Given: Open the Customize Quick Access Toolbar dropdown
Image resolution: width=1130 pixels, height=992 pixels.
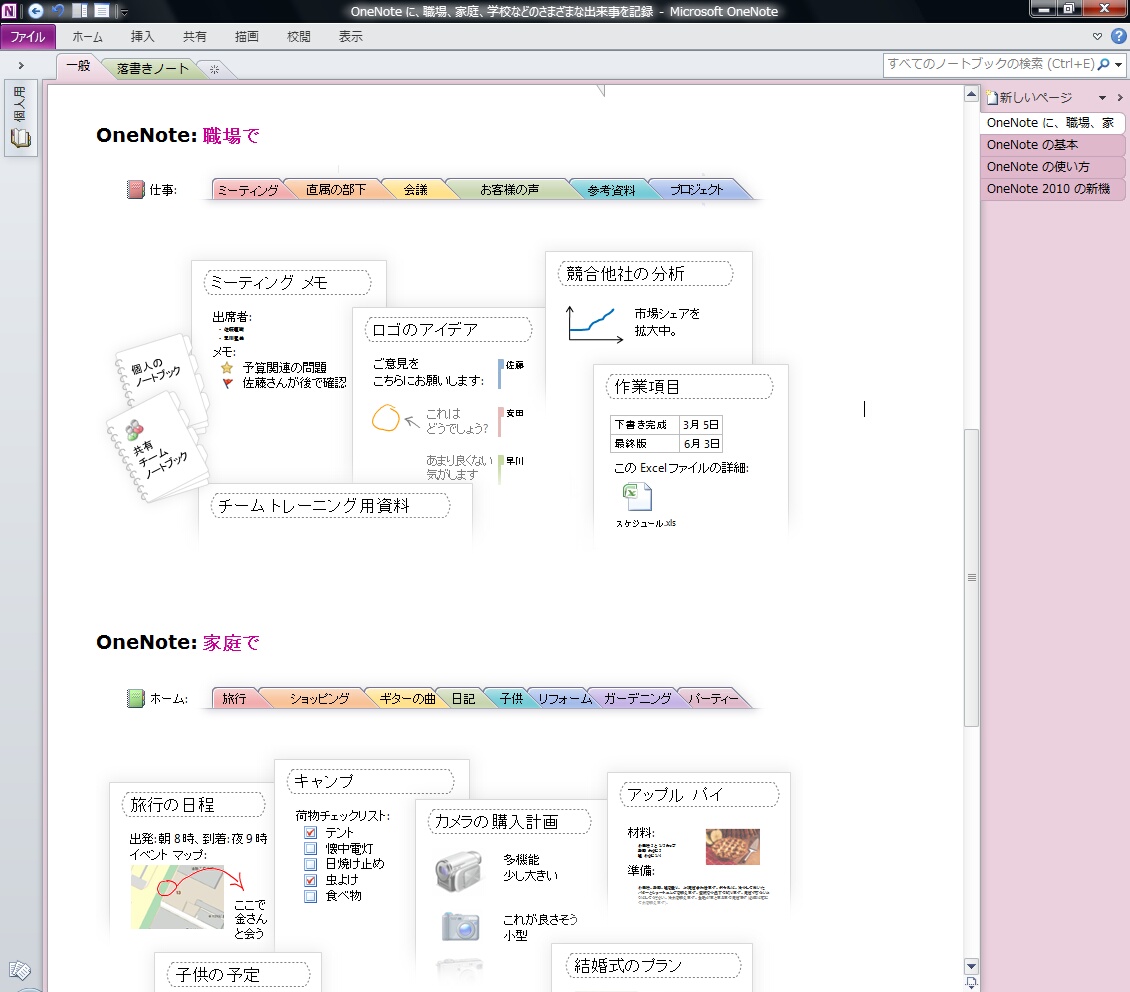Looking at the screenshot, I should click(x=124, y=12).
